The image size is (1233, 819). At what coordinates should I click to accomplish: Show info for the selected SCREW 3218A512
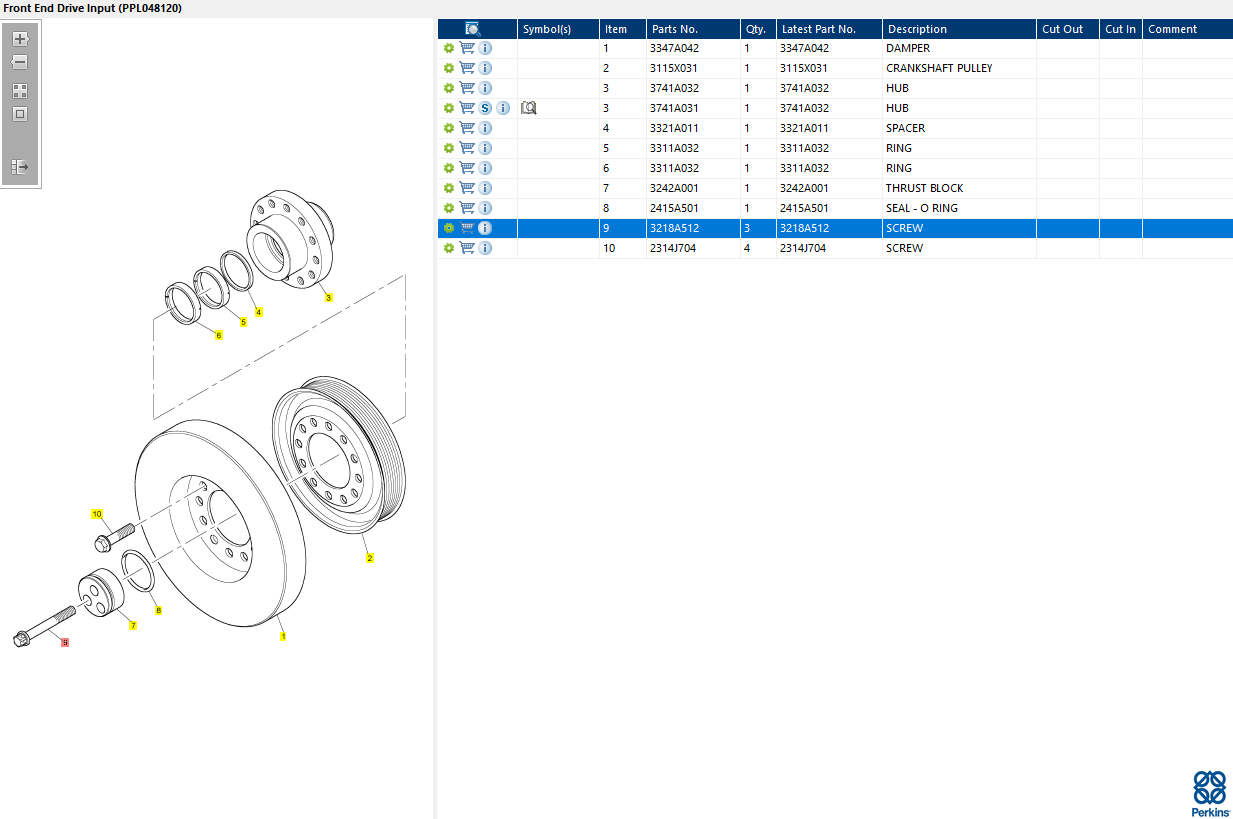[485, 228]
